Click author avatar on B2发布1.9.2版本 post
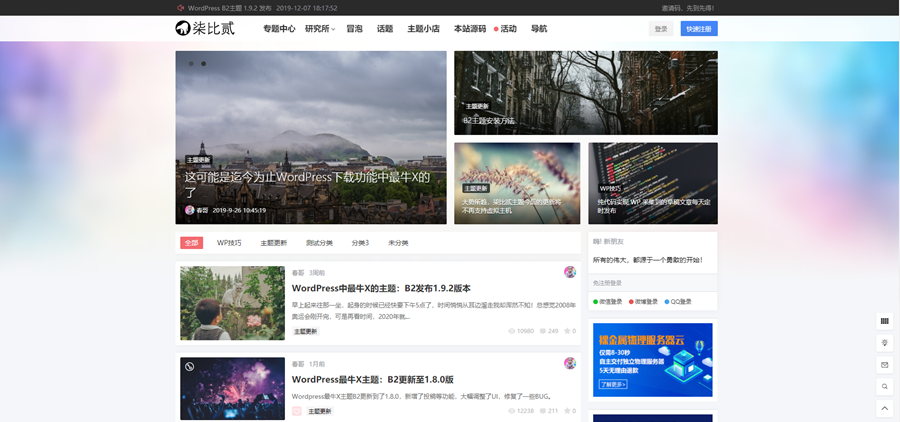The height and width of the screenshot is (422, 900). pos(569,272)
